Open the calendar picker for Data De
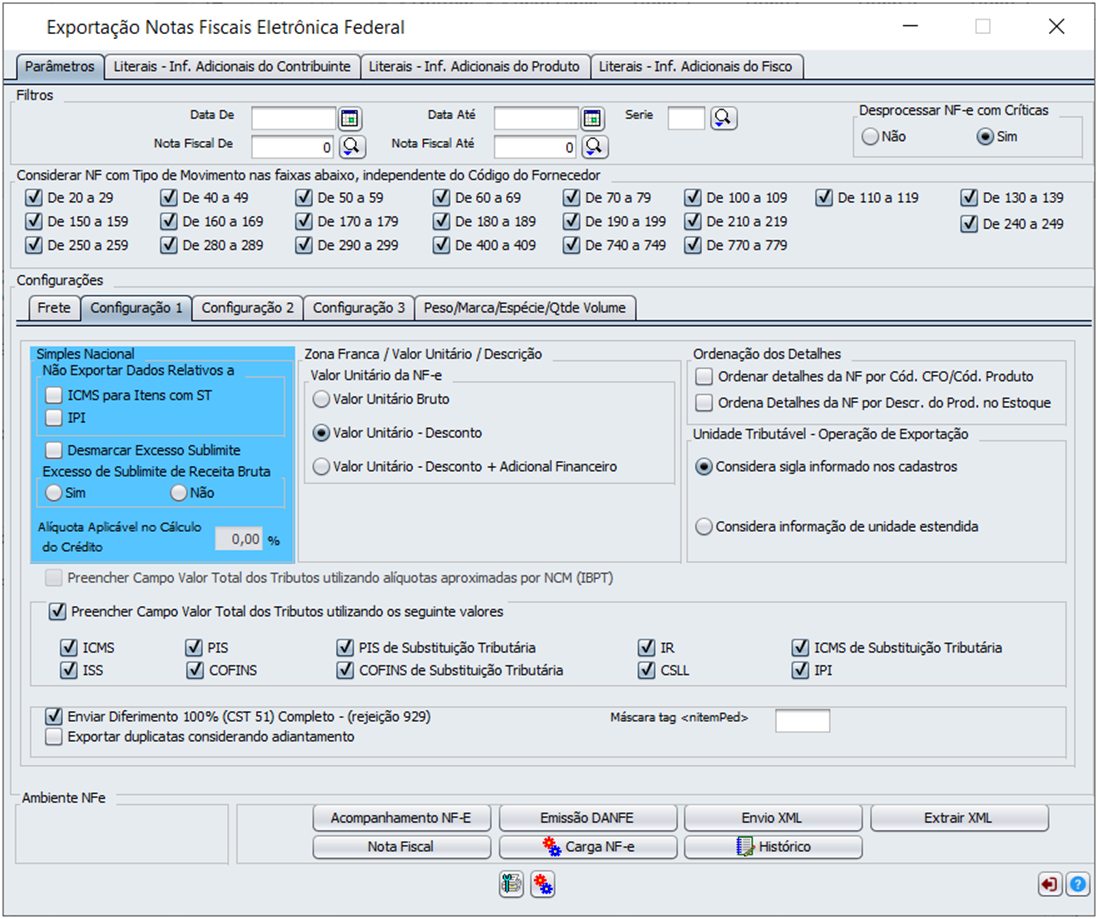1098x919 pixels. click(x=350, y=118)
